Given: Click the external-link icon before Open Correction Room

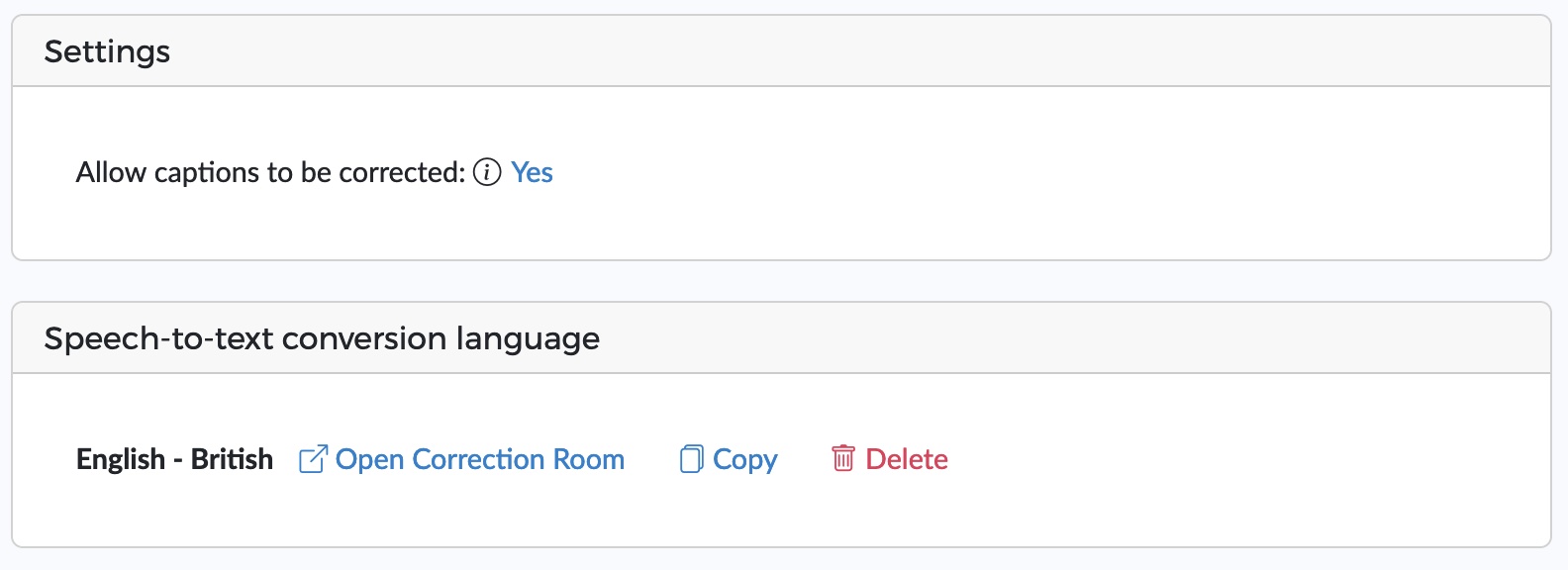Looking at the screenshot, I should point(313,459).
